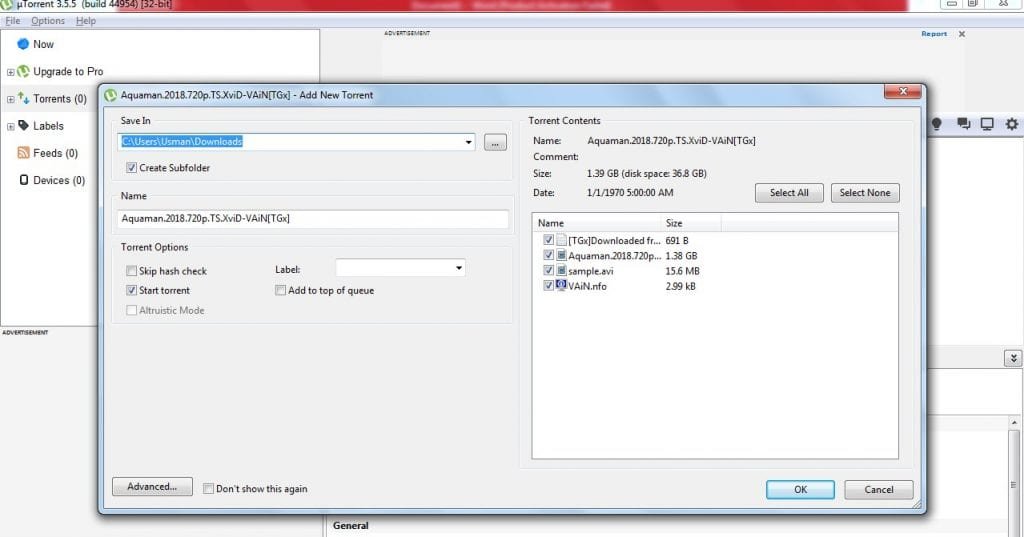Open the settings gear icon in toolbar

[1011, 124]
